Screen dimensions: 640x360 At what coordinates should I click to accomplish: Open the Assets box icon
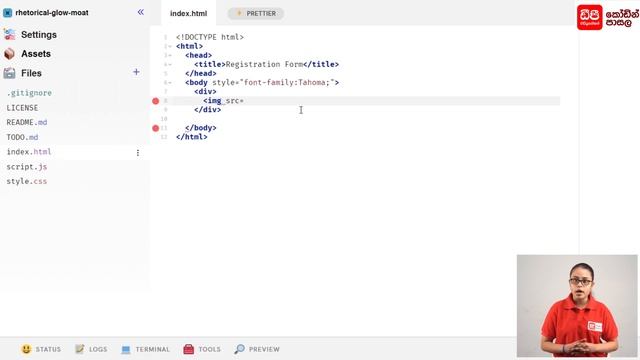tap(9, 53)
